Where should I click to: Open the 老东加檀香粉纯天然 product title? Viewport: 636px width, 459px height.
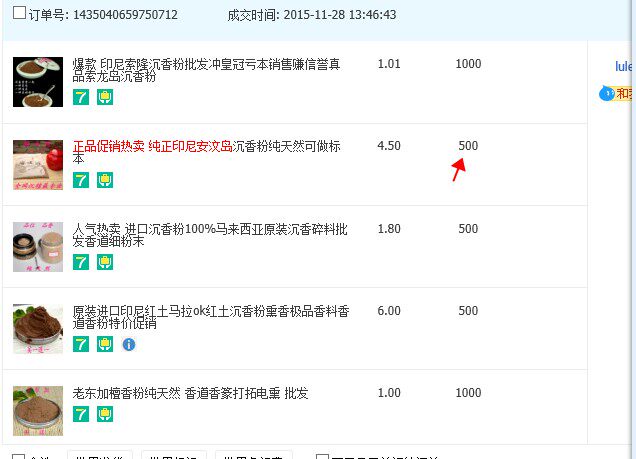(190, 393)
